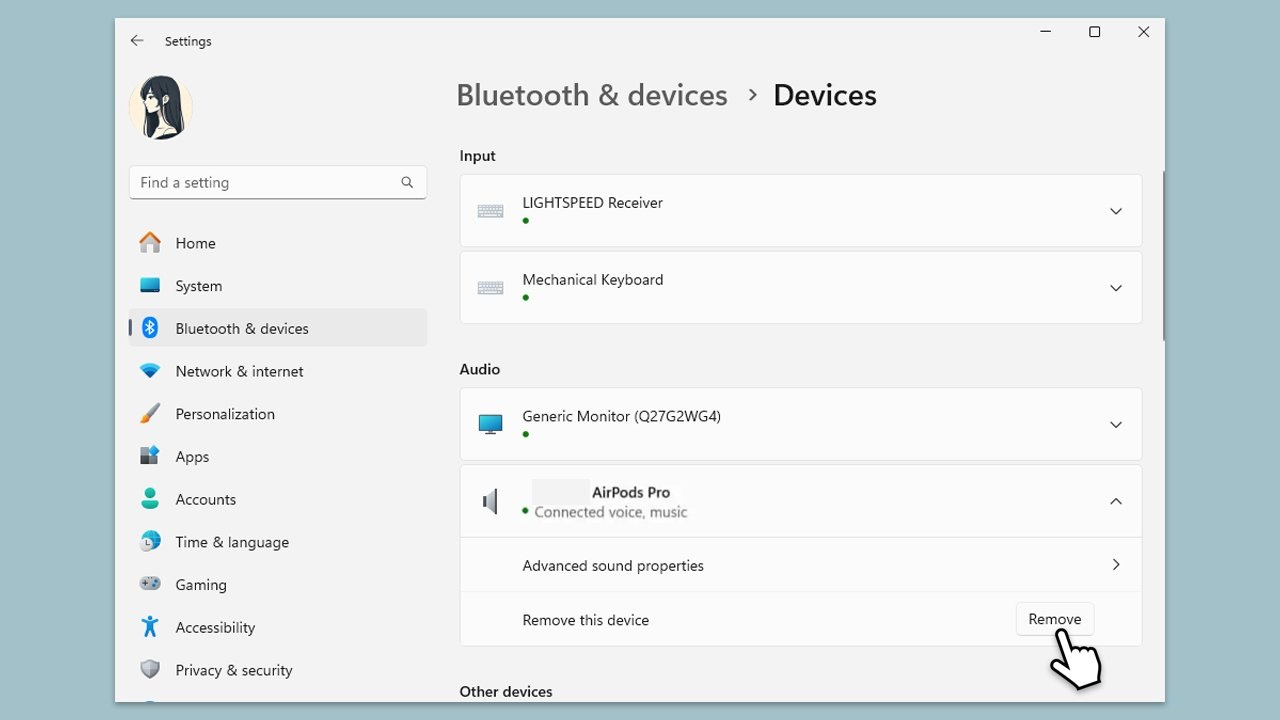1280x720 pixels.
Task: Go to Accounts settings
Action: pyautogui.click(x=205, y=499)
